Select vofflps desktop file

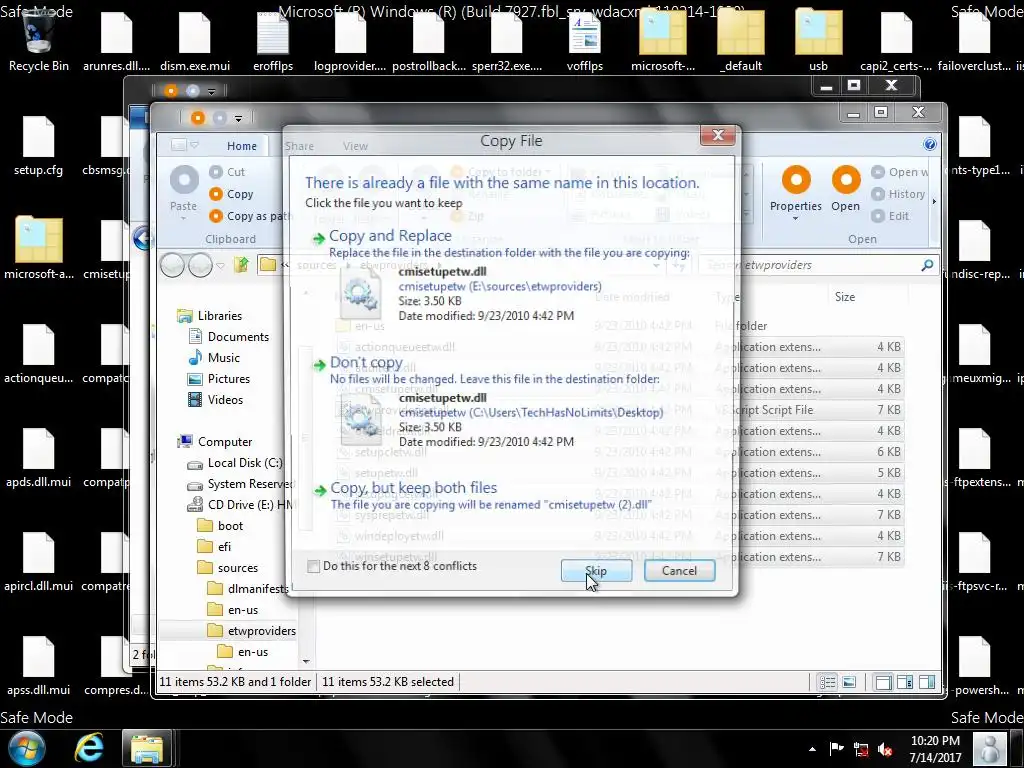coord(584,40)
